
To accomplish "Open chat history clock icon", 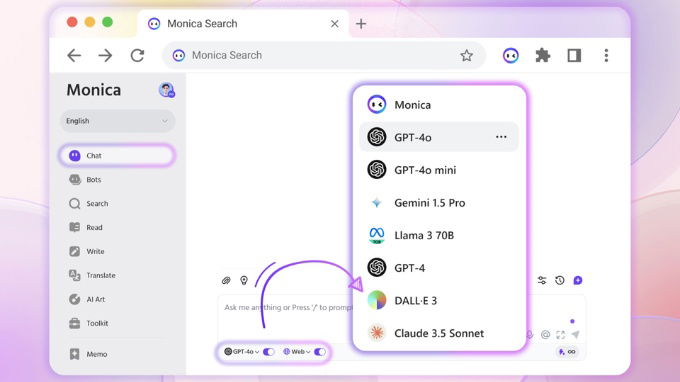I will (x=560, y=281).
